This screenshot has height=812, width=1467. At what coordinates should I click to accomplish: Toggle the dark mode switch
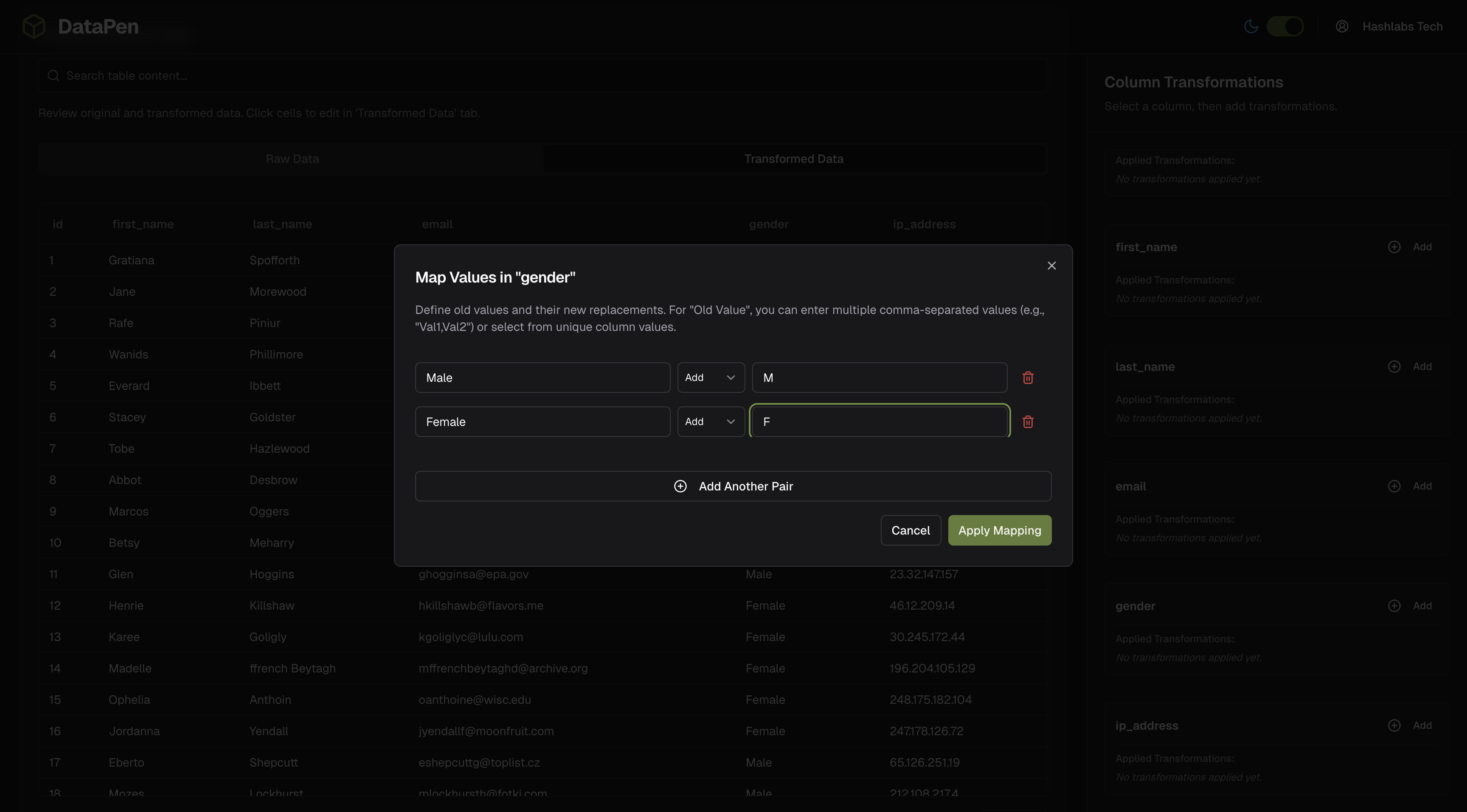(1285, 26)
